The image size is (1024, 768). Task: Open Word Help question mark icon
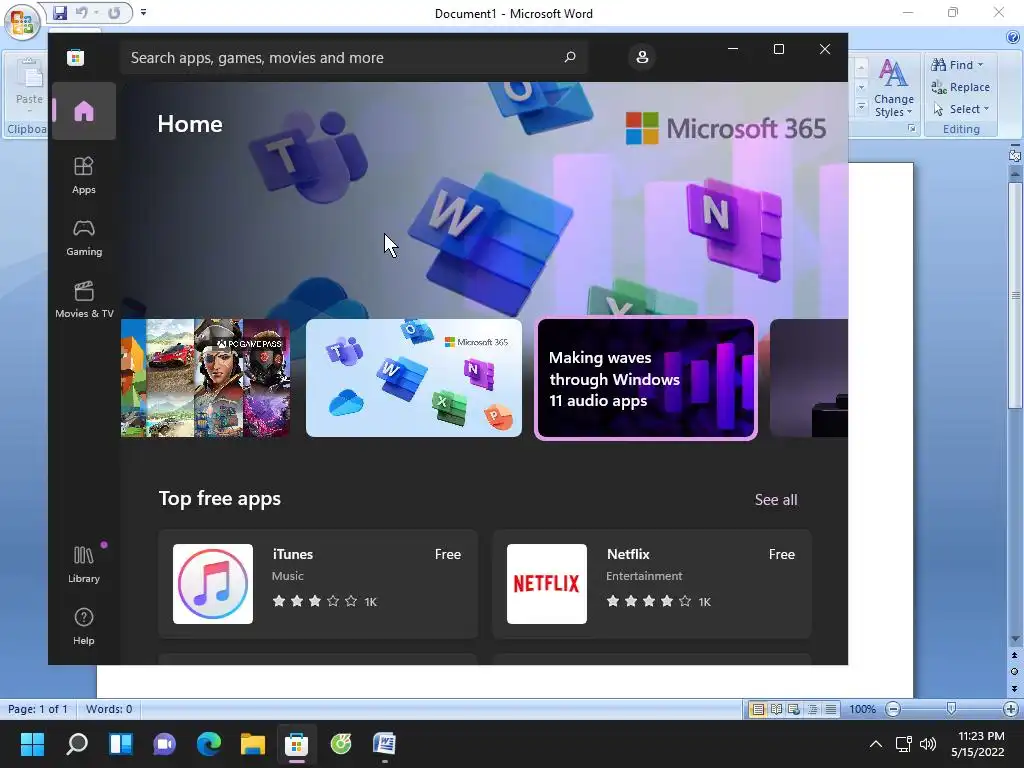click(x=1012, y=37)
